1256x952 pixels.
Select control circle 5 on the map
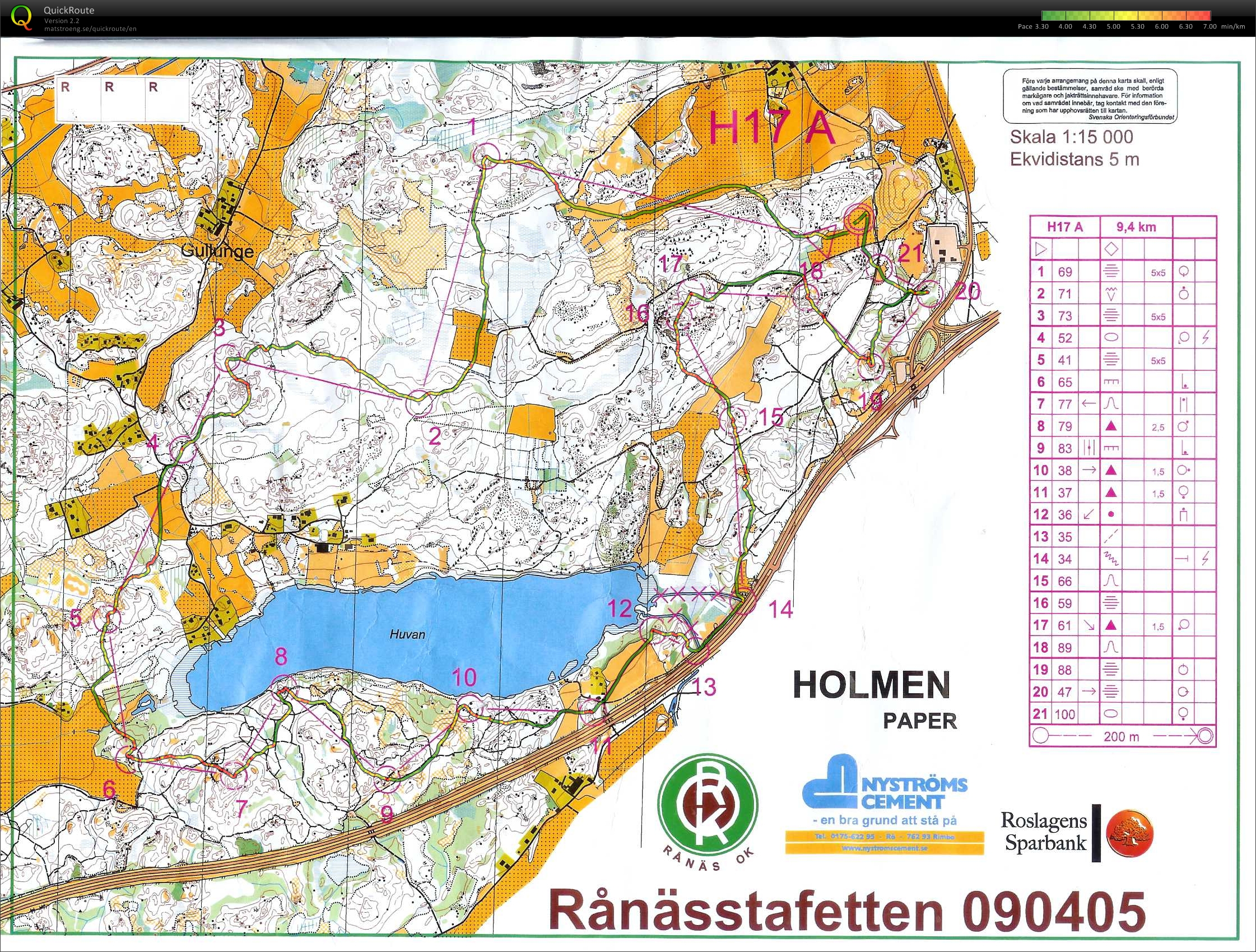pos(108,619)
